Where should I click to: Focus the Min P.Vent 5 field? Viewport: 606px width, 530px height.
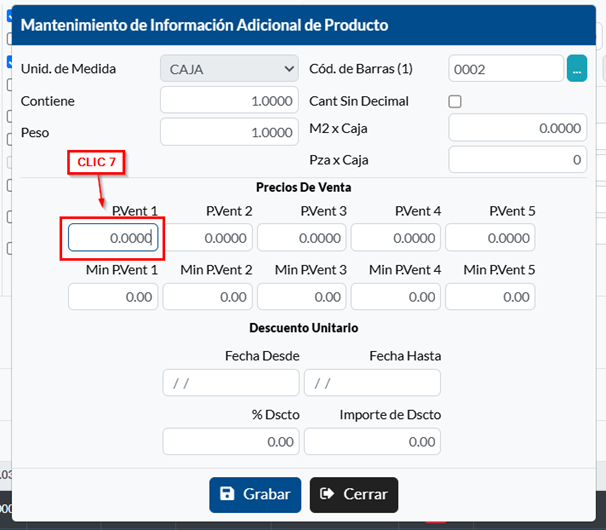tap(490, 297)
